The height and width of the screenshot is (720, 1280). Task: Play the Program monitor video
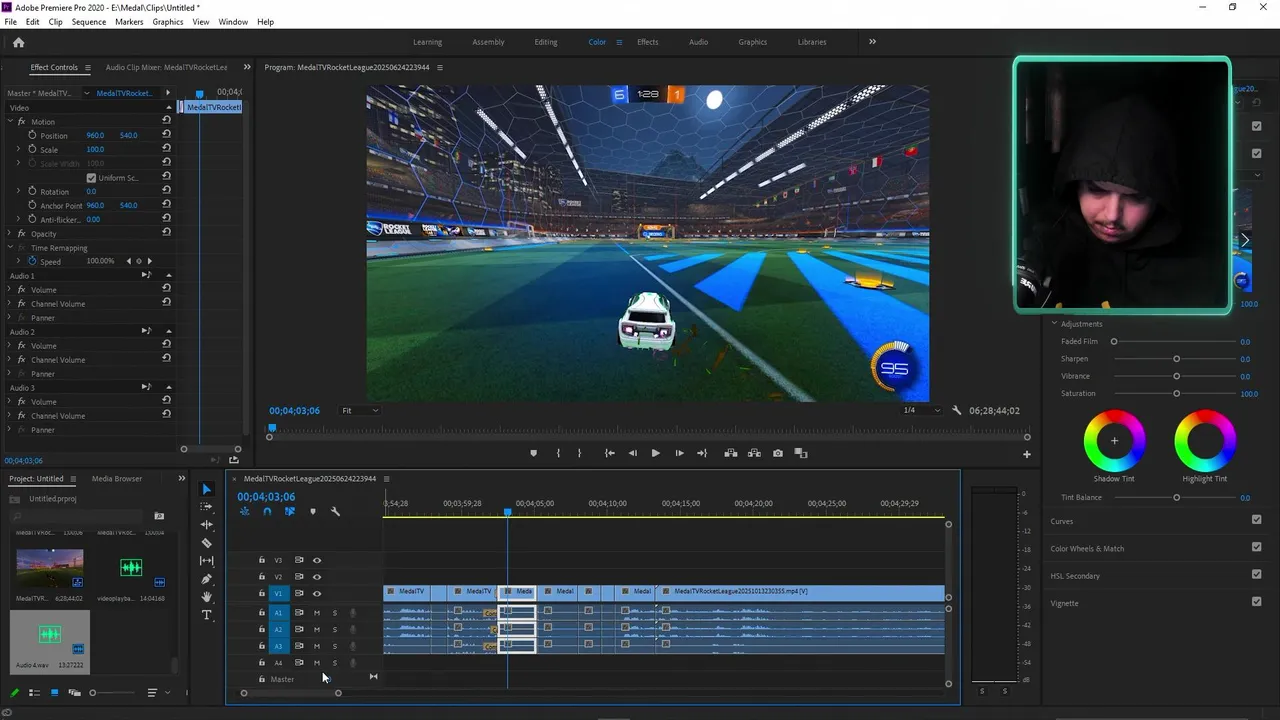click(655, 453)
